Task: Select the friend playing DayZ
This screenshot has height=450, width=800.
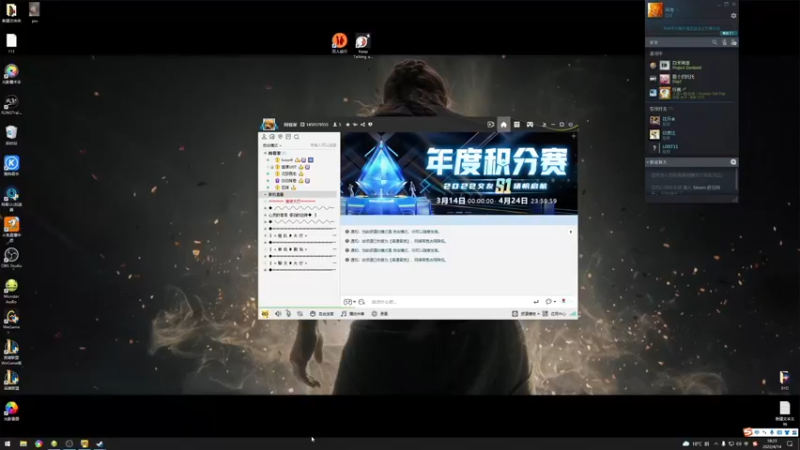Action: point(691,79)
